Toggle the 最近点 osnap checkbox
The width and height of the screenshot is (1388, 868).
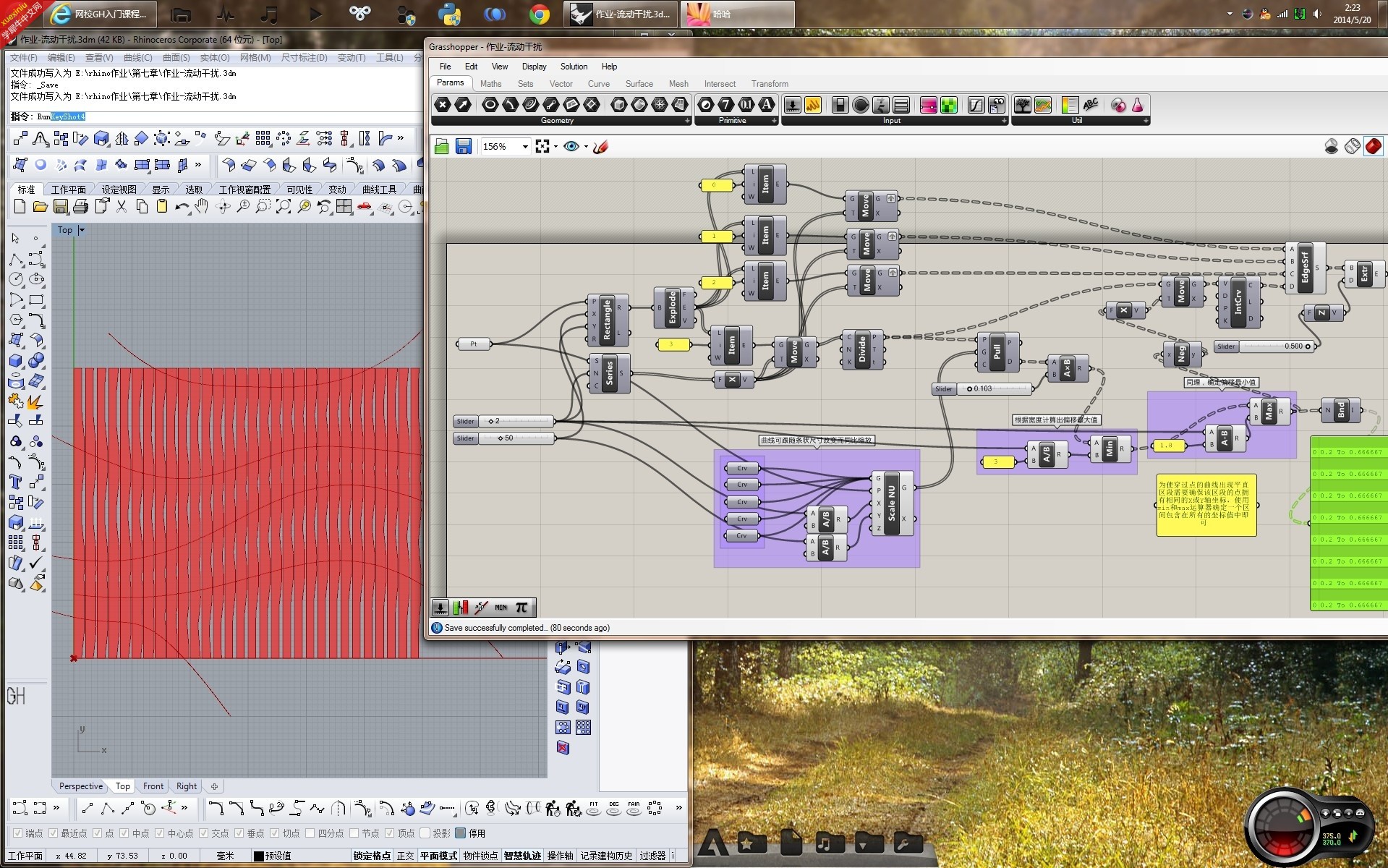(53, 833)
